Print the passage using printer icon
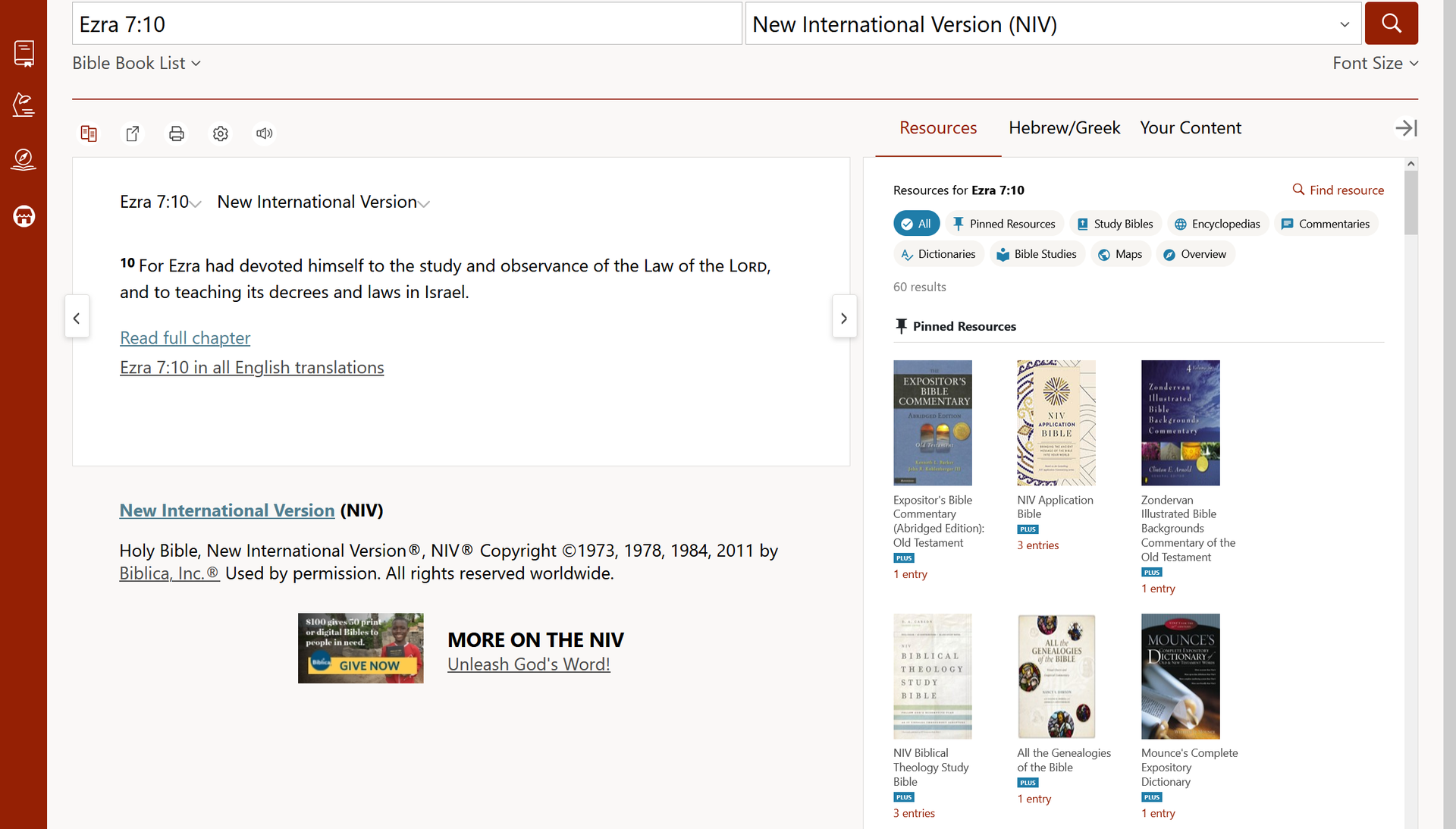The image size is (1456, 829). (x=177, y=133)
